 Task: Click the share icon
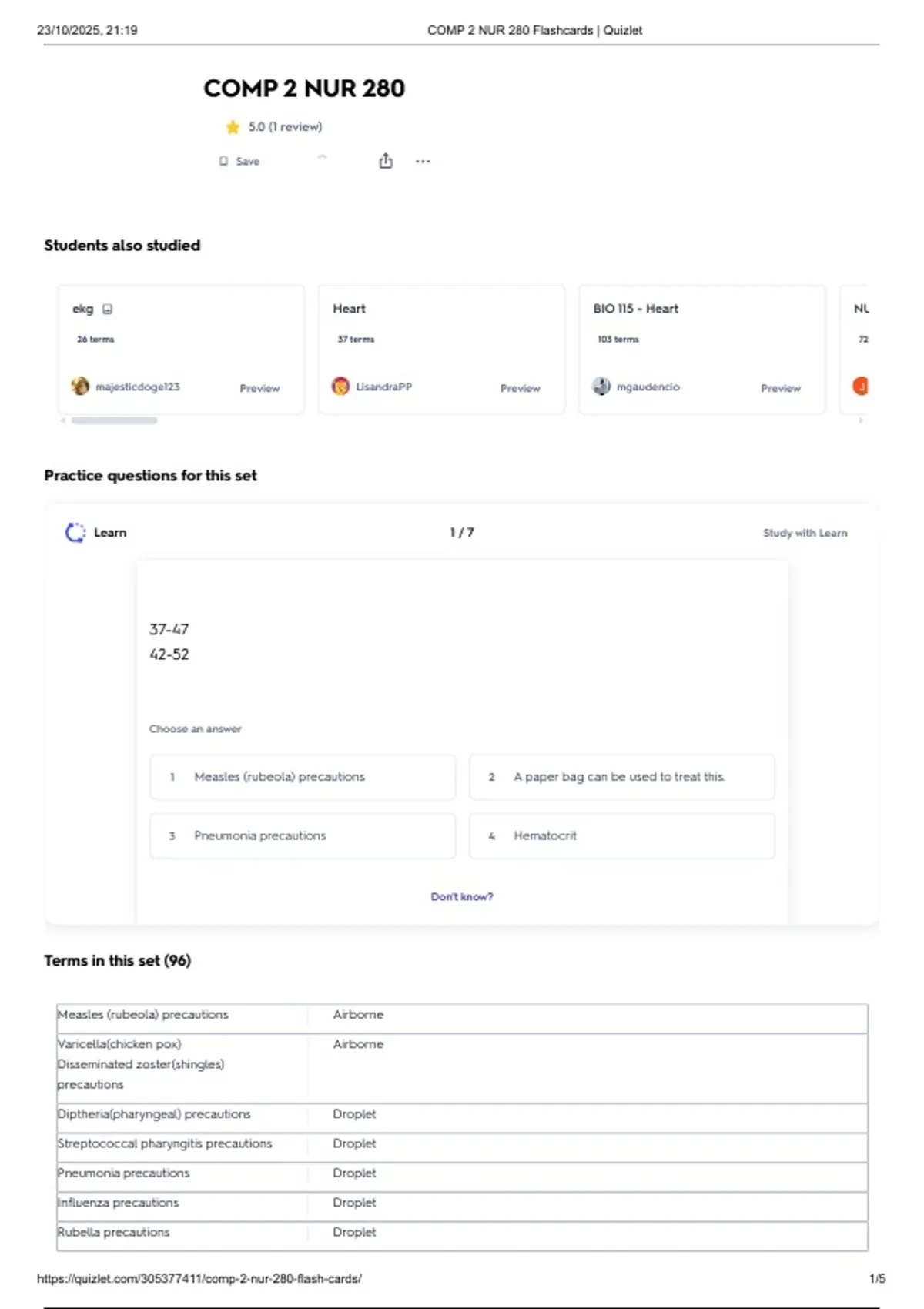[386, 161]
